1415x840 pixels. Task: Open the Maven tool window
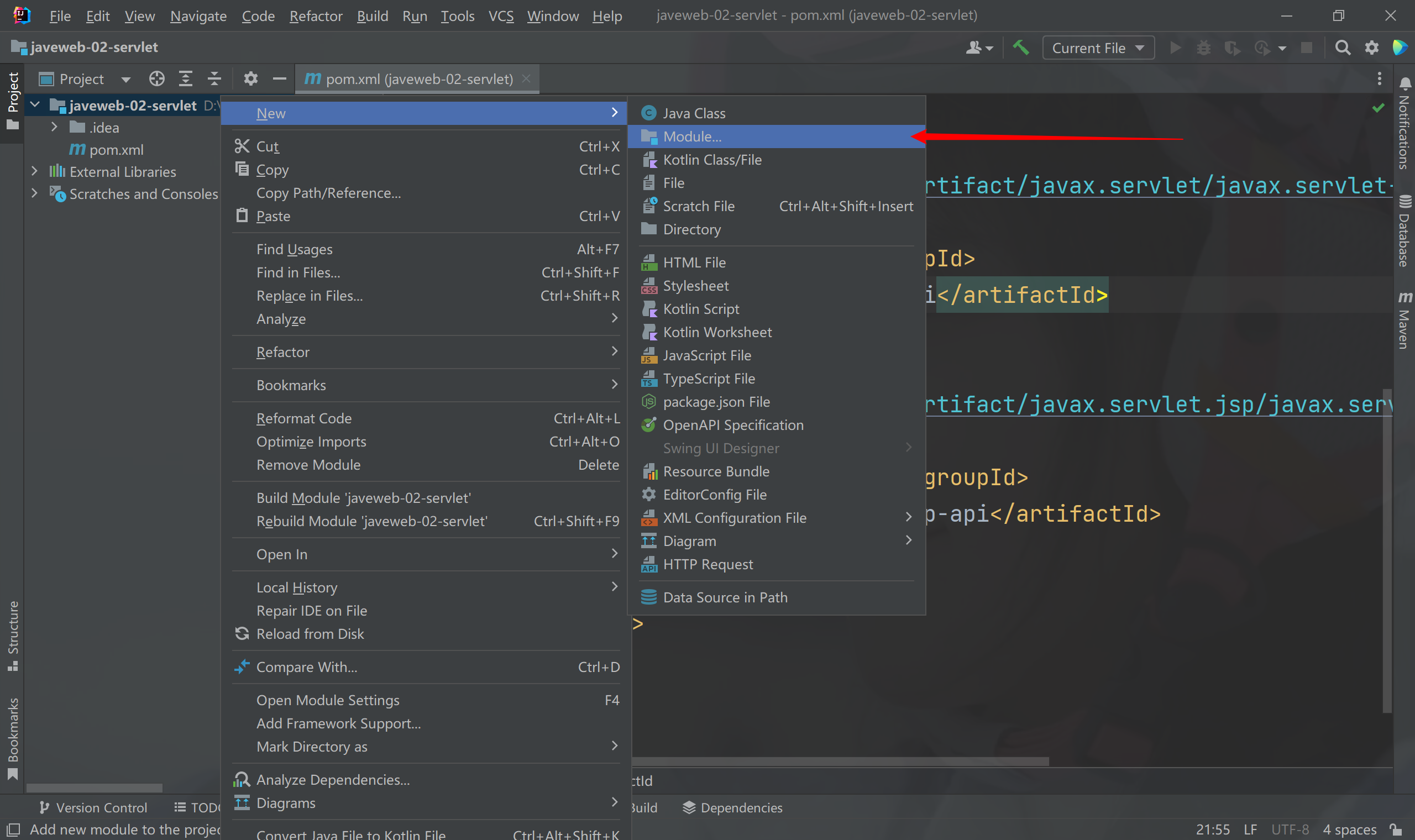(x=1404, y=320)
